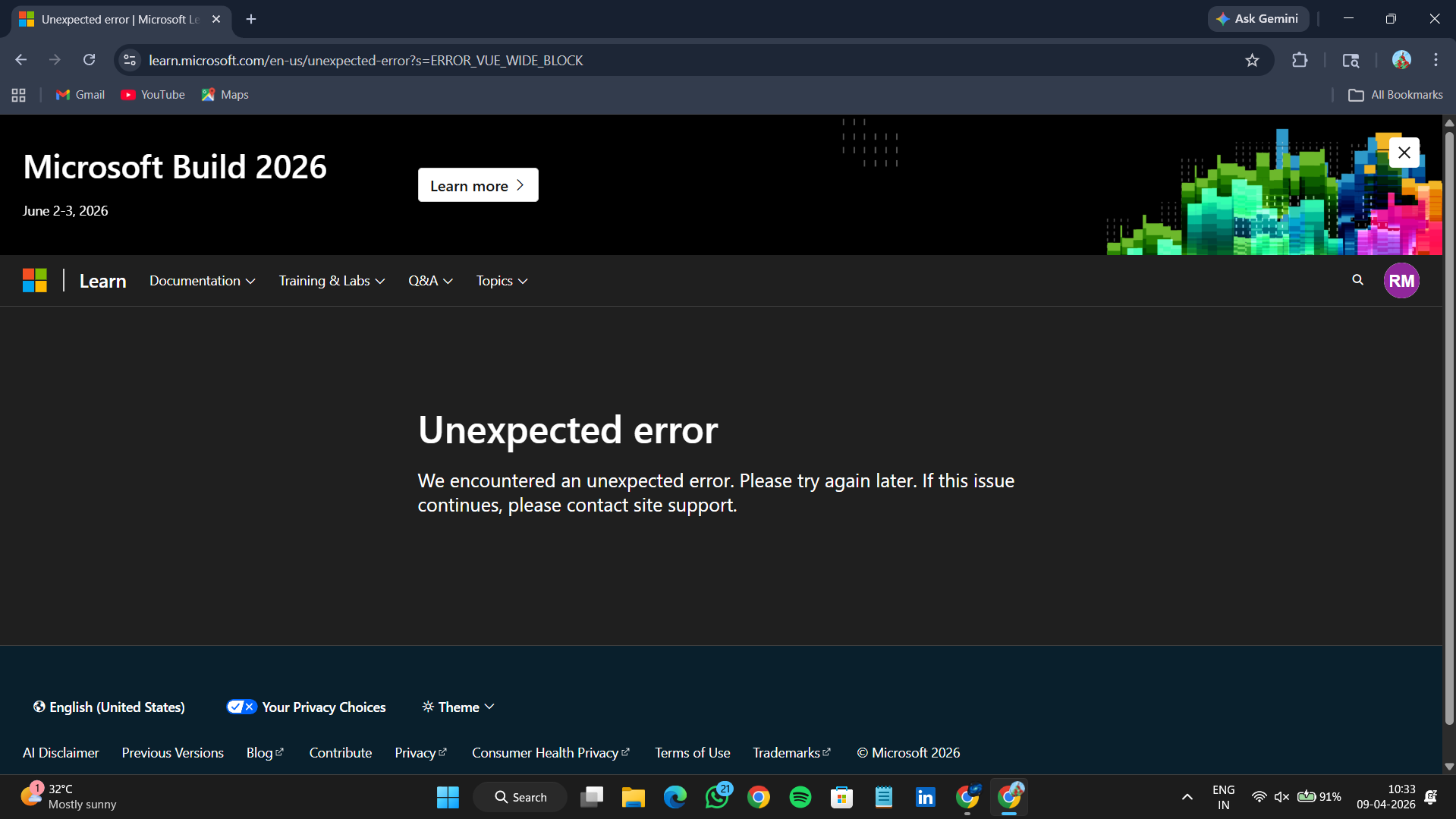1456x819 pixels.
Task: Change language via English (United States)
Action: point(108,707)
